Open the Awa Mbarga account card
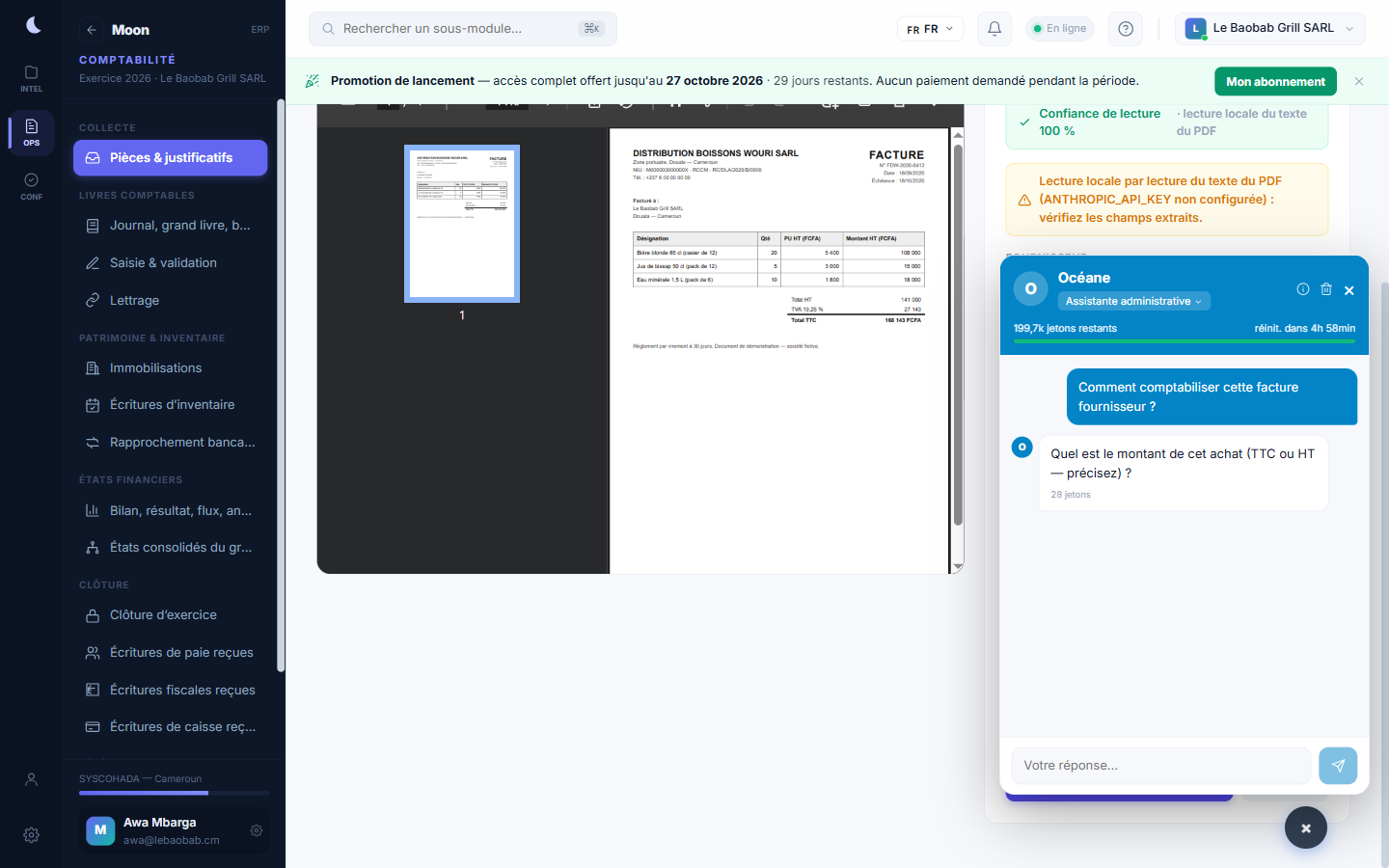The width and height of the screenshot is (1389, 868). (x=175, y=830)
